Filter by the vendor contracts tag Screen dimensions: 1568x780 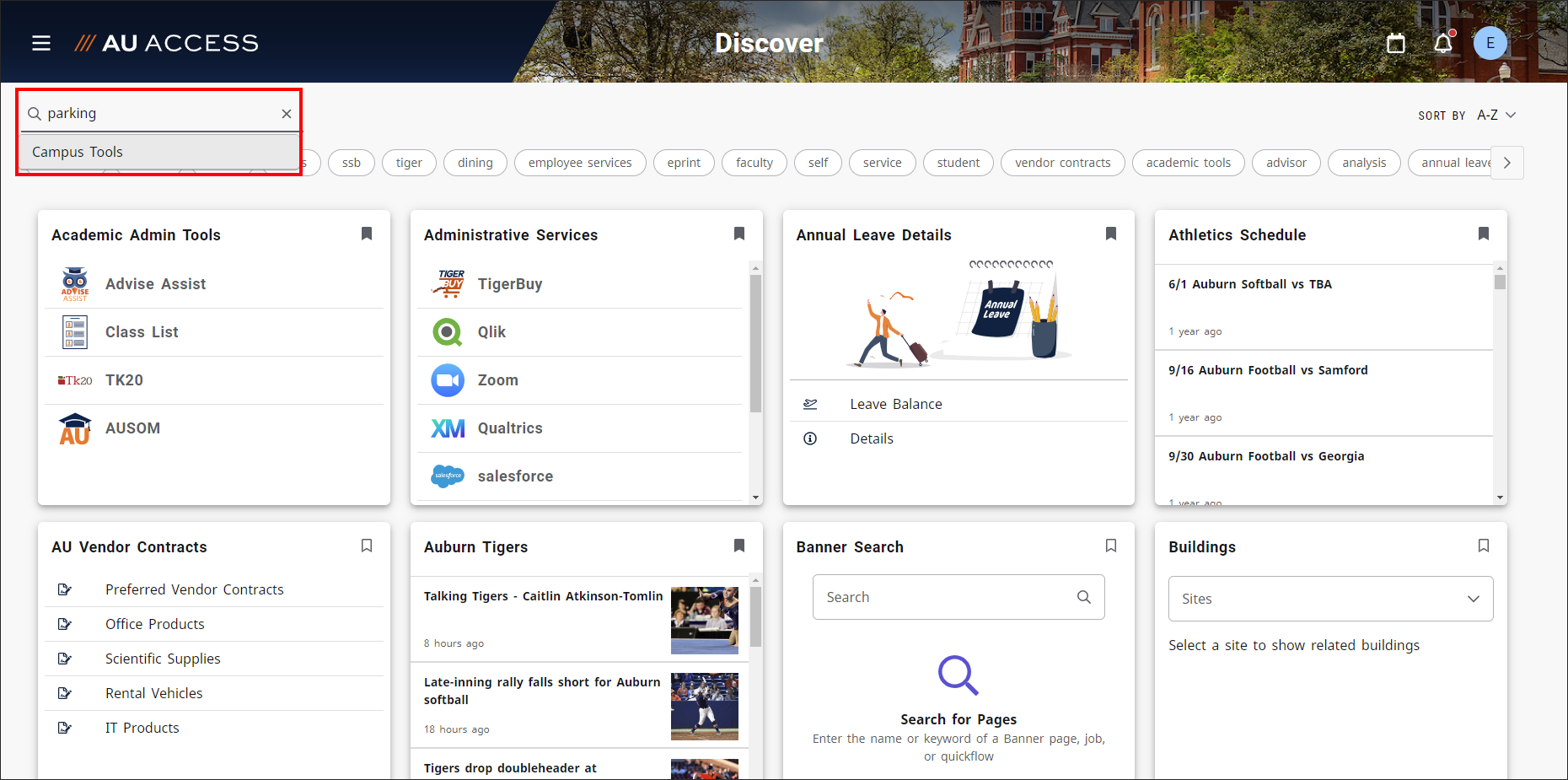pos(1063,163)
